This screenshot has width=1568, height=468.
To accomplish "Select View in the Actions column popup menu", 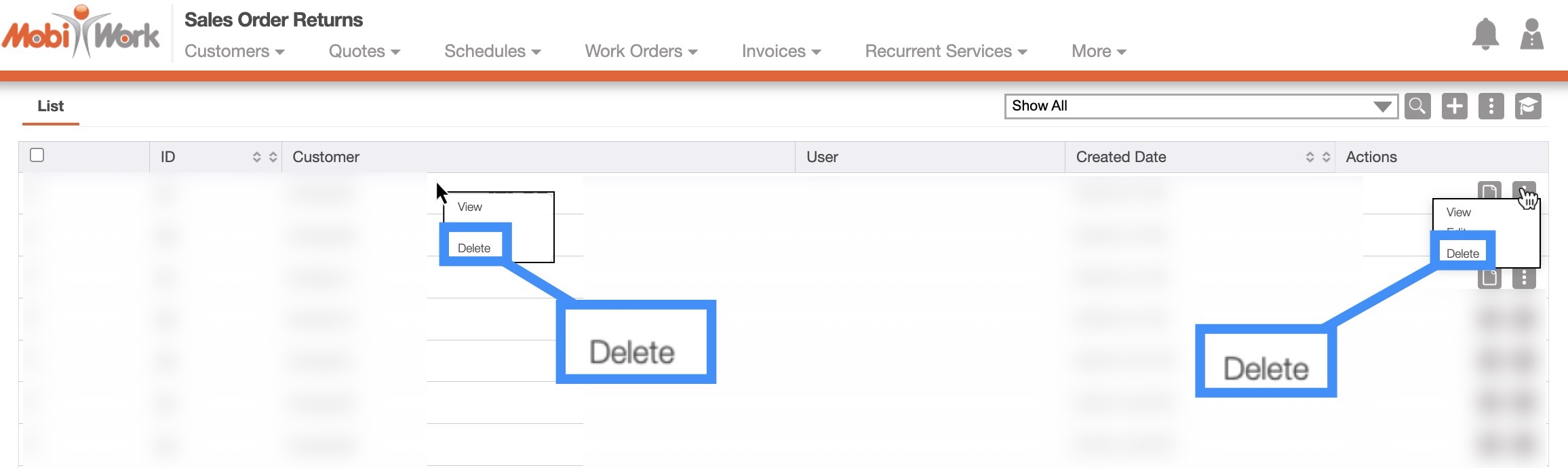I will (1458, 212).
